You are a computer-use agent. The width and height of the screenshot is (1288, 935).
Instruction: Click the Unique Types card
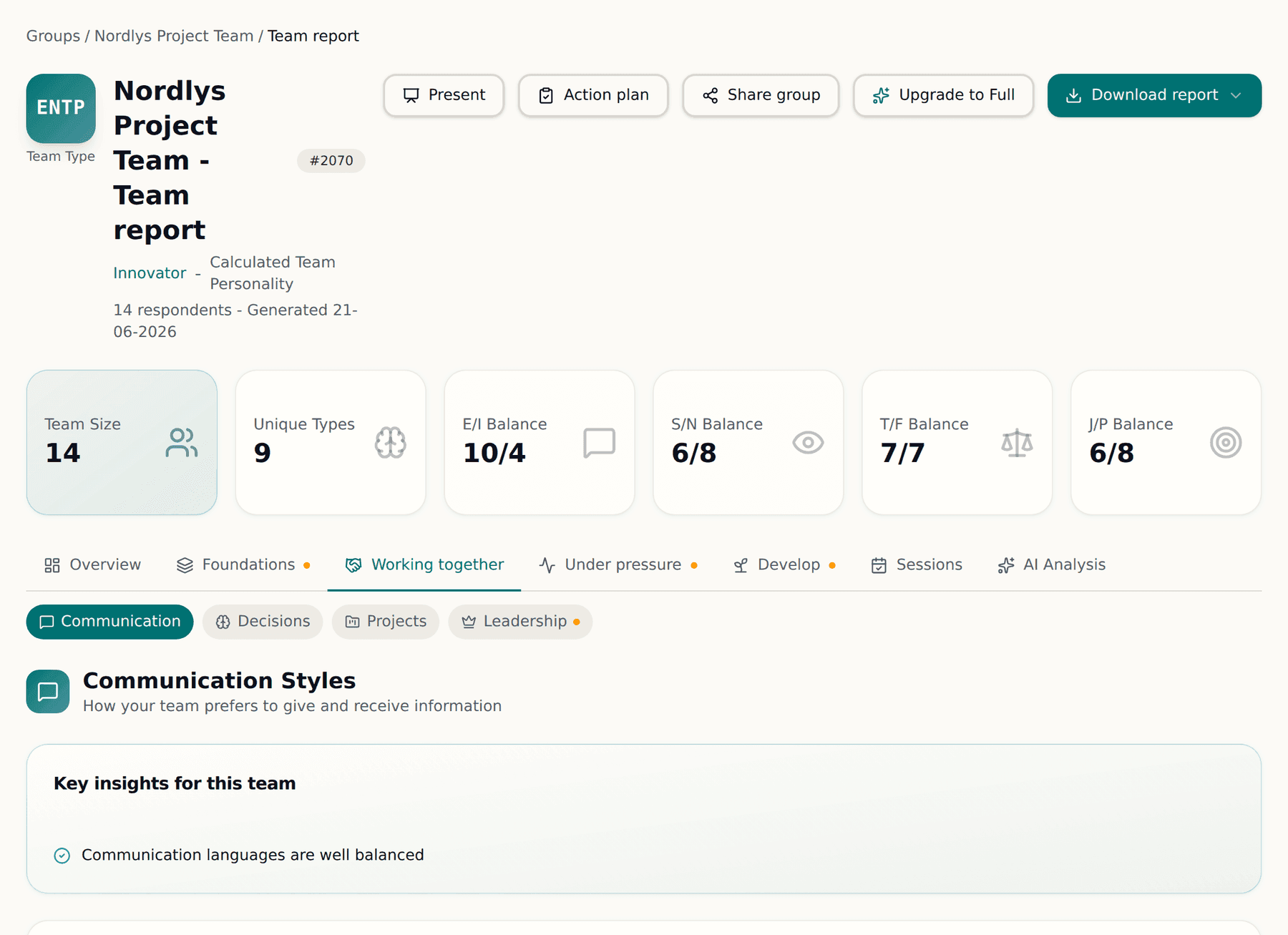[x=331, y=442]
